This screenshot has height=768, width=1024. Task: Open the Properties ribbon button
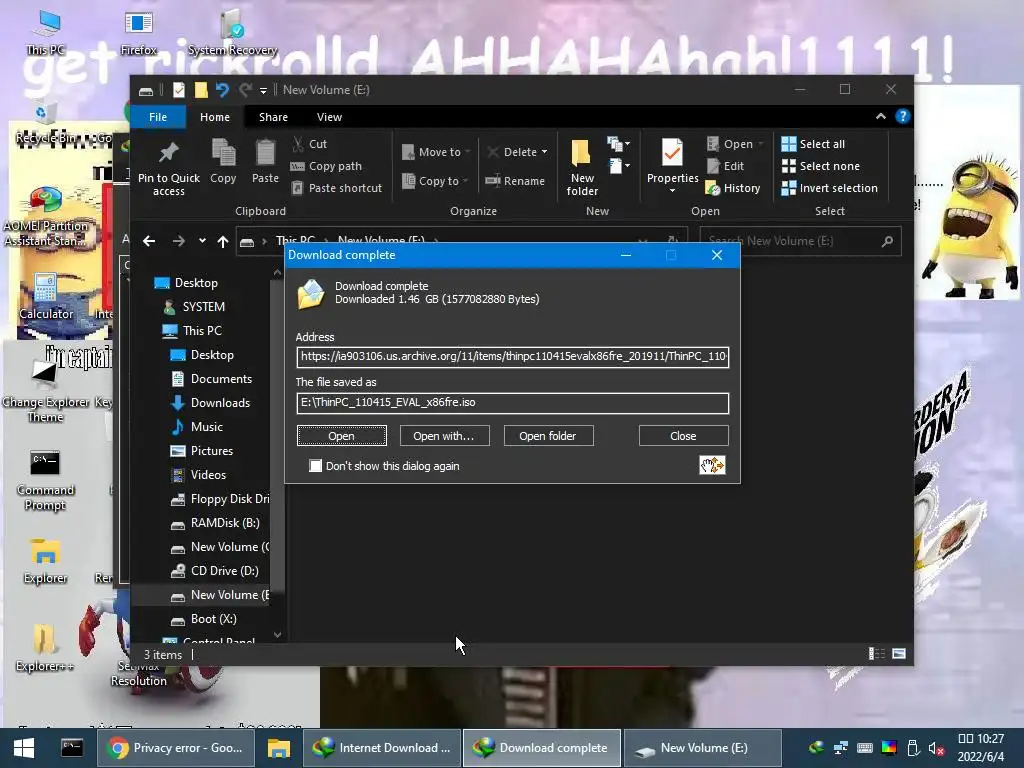coord(672,167)
